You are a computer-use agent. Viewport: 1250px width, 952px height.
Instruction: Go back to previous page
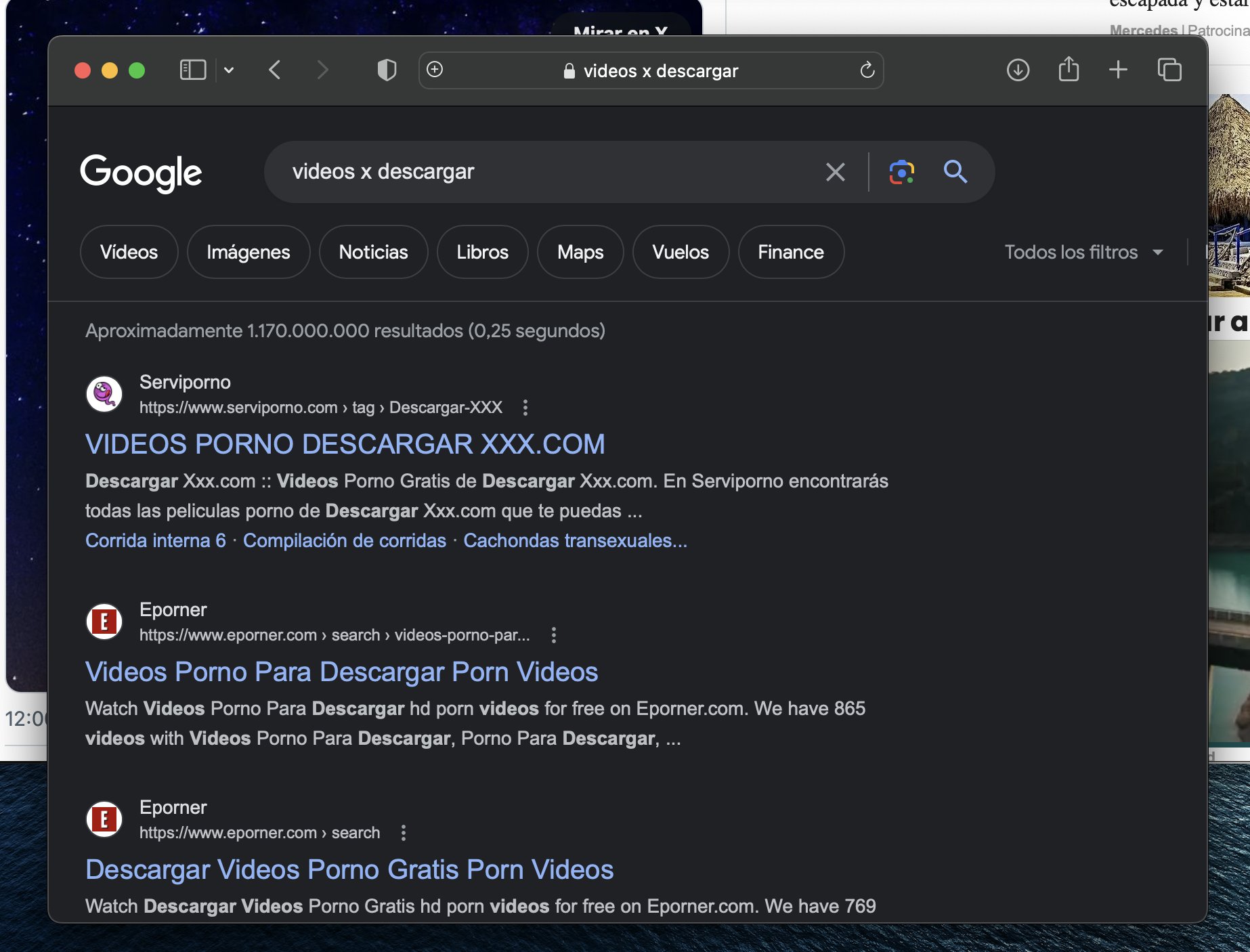pyautogui.click(x=274, y=70)
